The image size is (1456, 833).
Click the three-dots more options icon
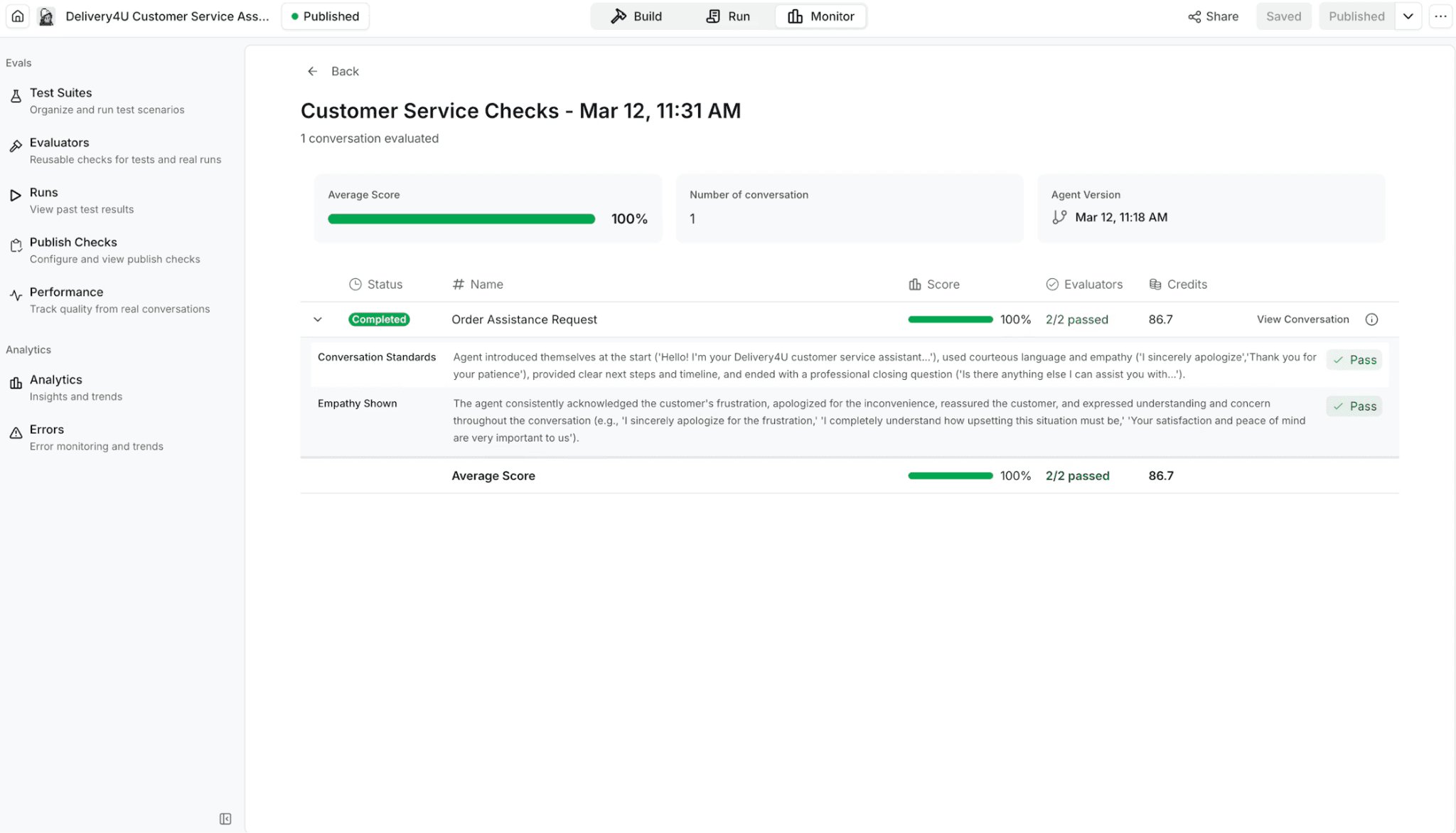[x=1440, y=16]
